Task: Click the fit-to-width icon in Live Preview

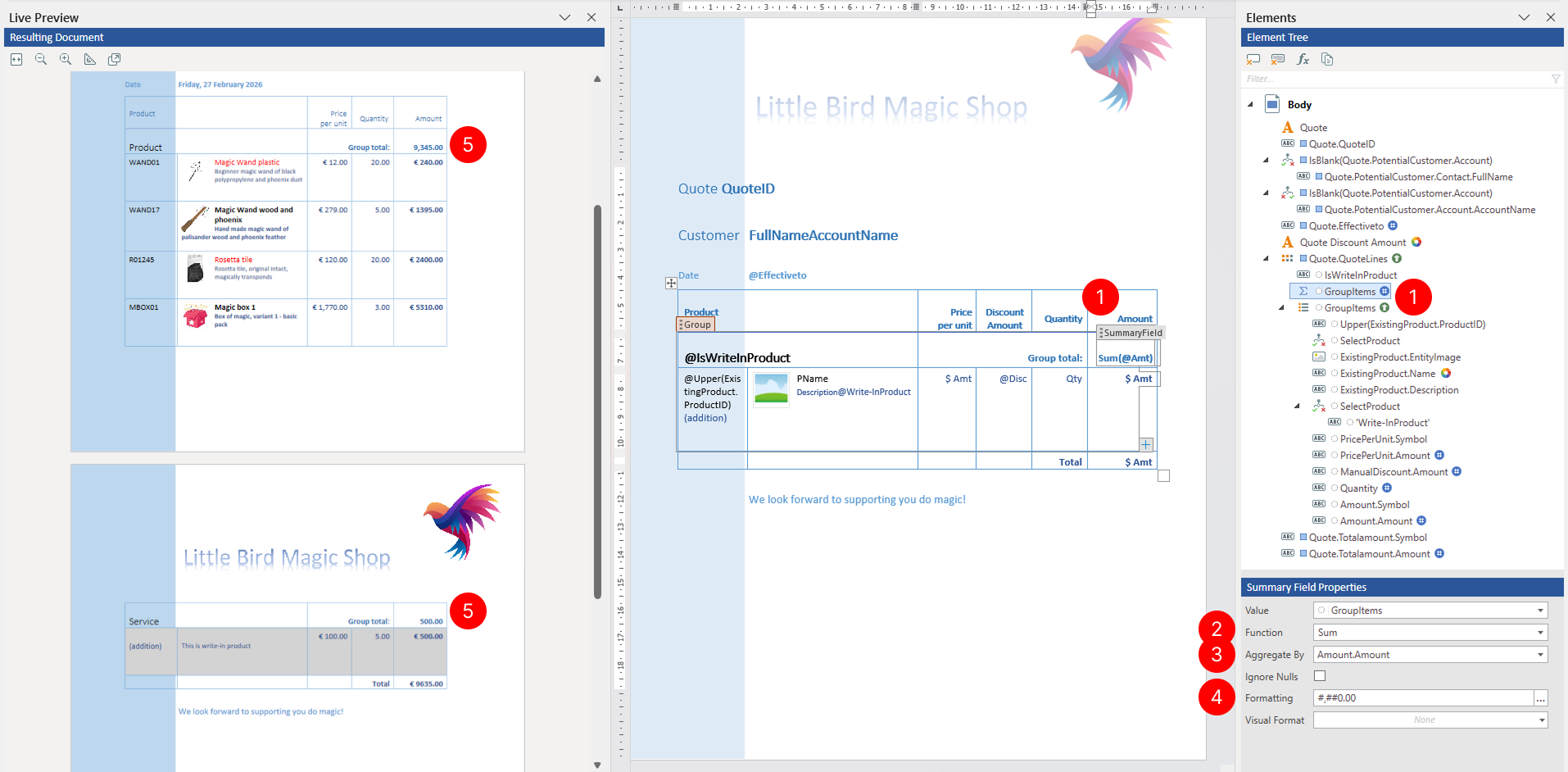Action: [16, 59]
